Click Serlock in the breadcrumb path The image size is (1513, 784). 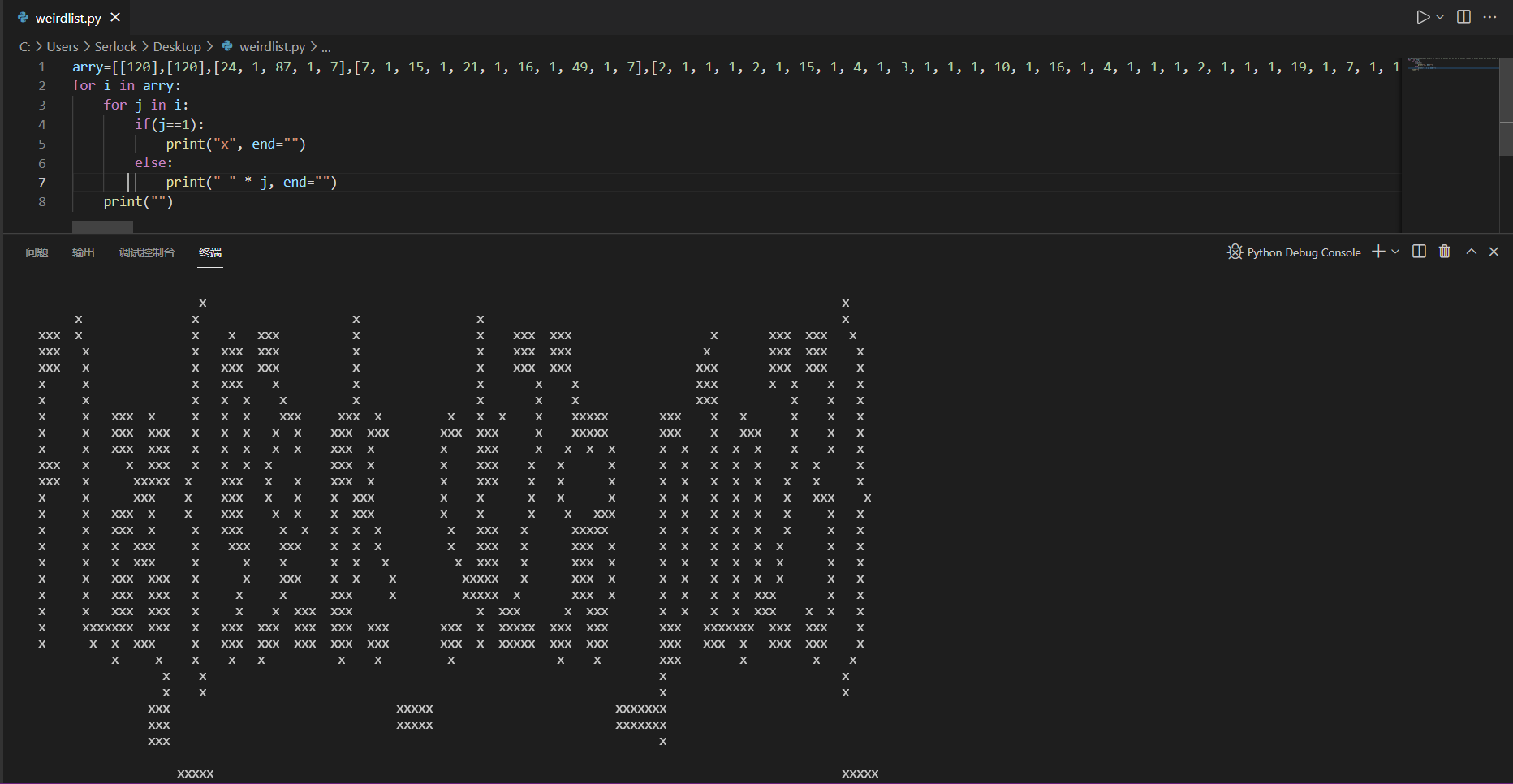[x=115, y=46]
